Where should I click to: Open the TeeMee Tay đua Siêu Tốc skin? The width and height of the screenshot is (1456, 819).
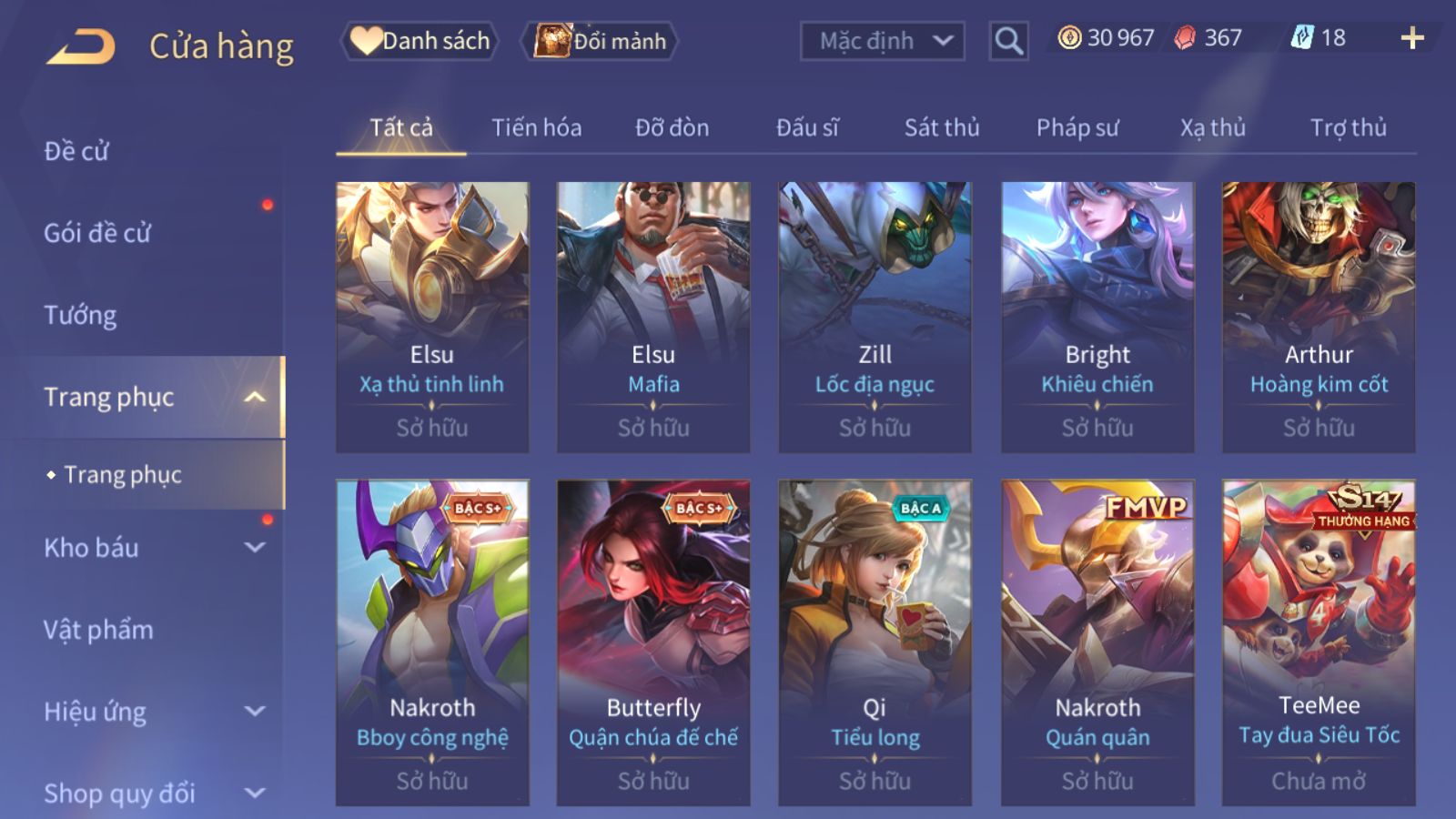[1319, 642]
